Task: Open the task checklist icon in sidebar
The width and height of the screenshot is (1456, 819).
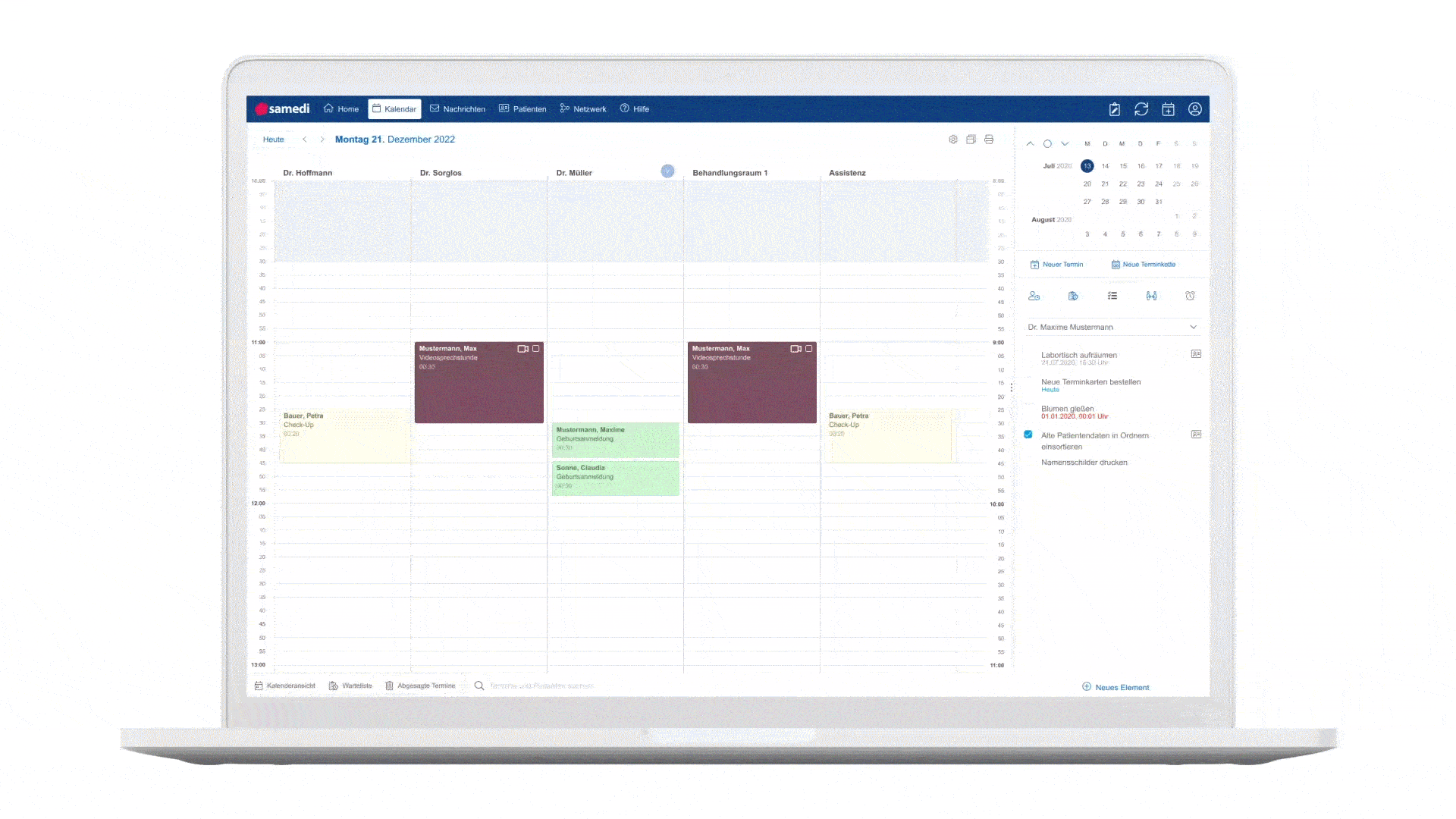Action: click(1112, 296)
